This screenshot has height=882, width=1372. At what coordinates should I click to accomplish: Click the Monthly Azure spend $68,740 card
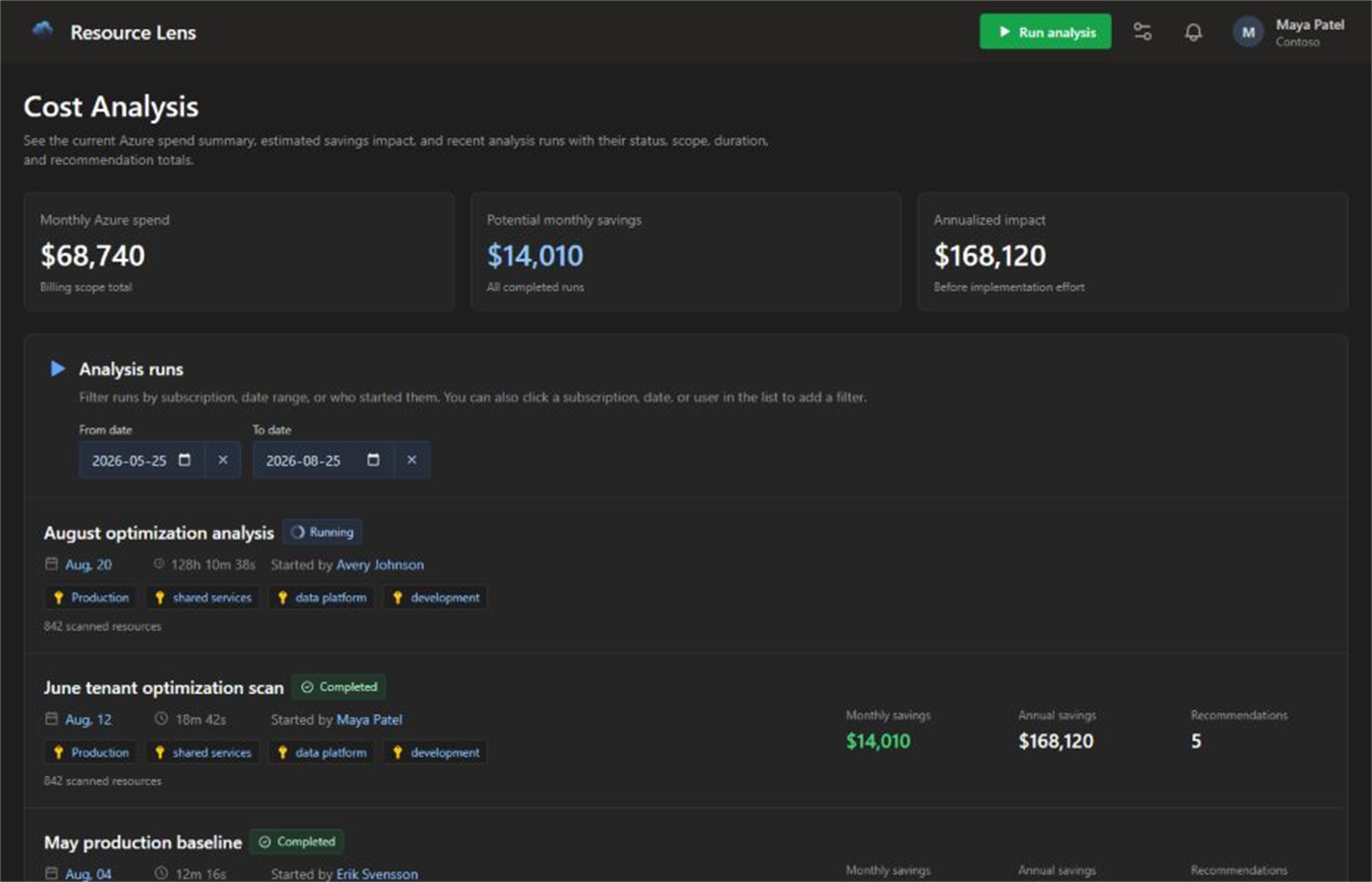click(x=239, y=252)
